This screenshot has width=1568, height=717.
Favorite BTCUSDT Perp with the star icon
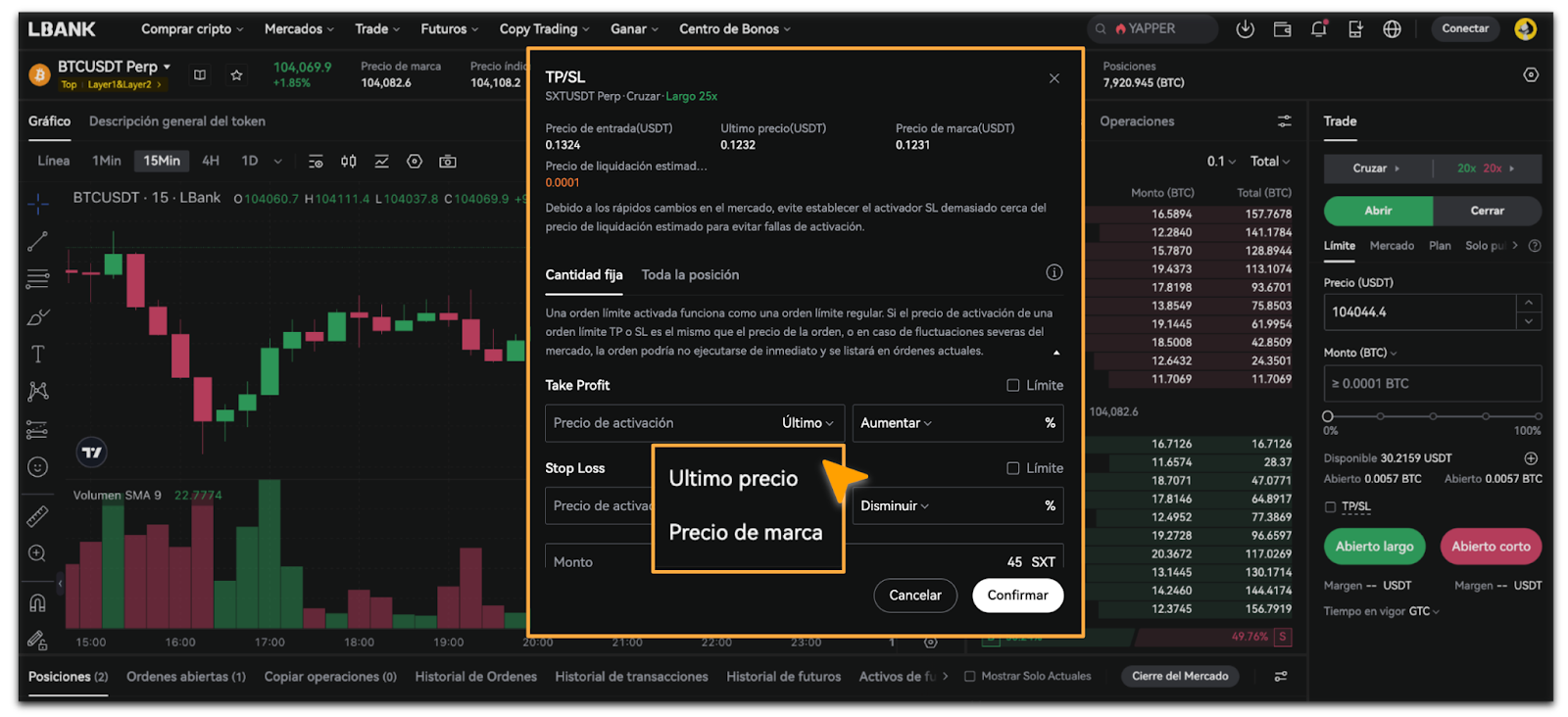pyautogui.click(x=236, y=74)
